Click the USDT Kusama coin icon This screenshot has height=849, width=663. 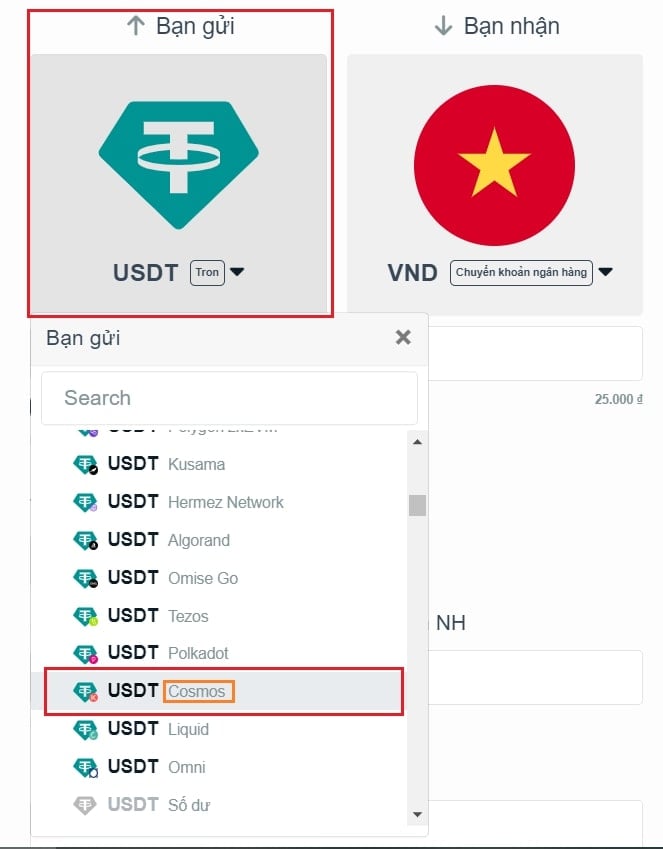pos(86,464)
